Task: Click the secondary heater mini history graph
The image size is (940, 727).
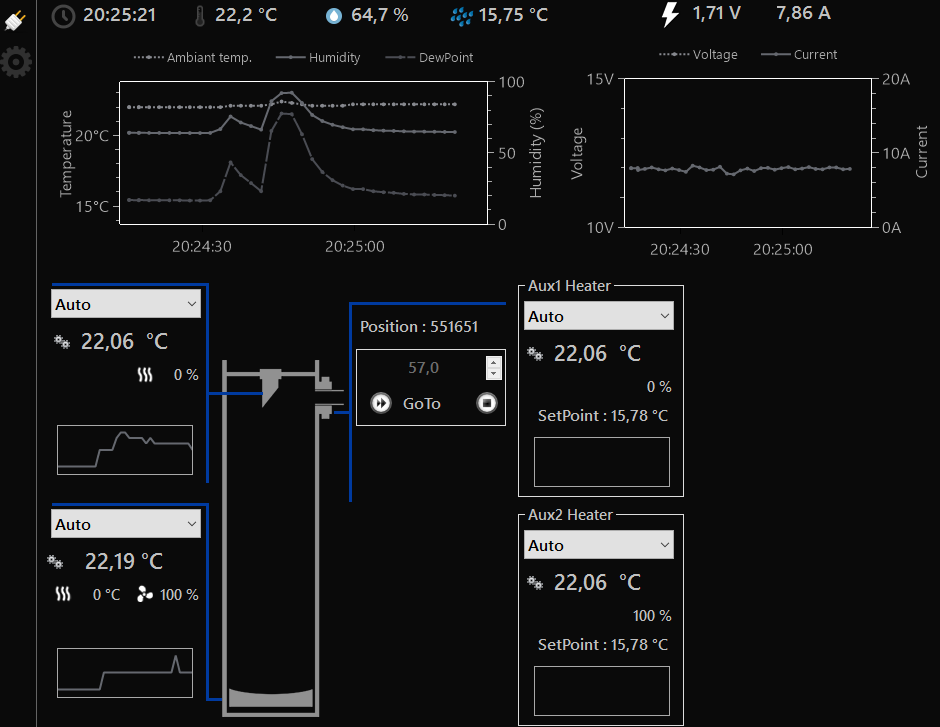Action: click(x=125, y=450)
